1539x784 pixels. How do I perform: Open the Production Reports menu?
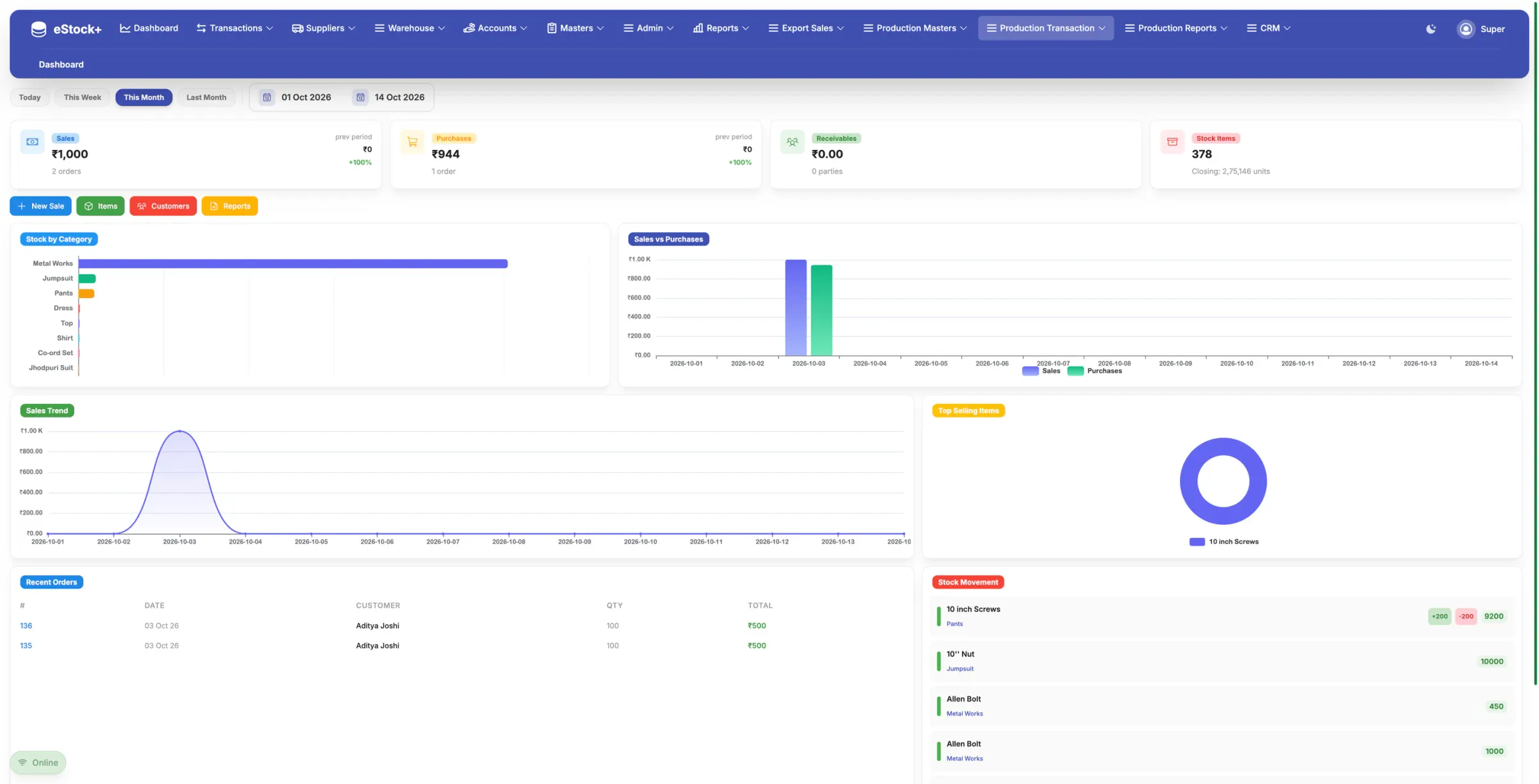pos(1176,28)
